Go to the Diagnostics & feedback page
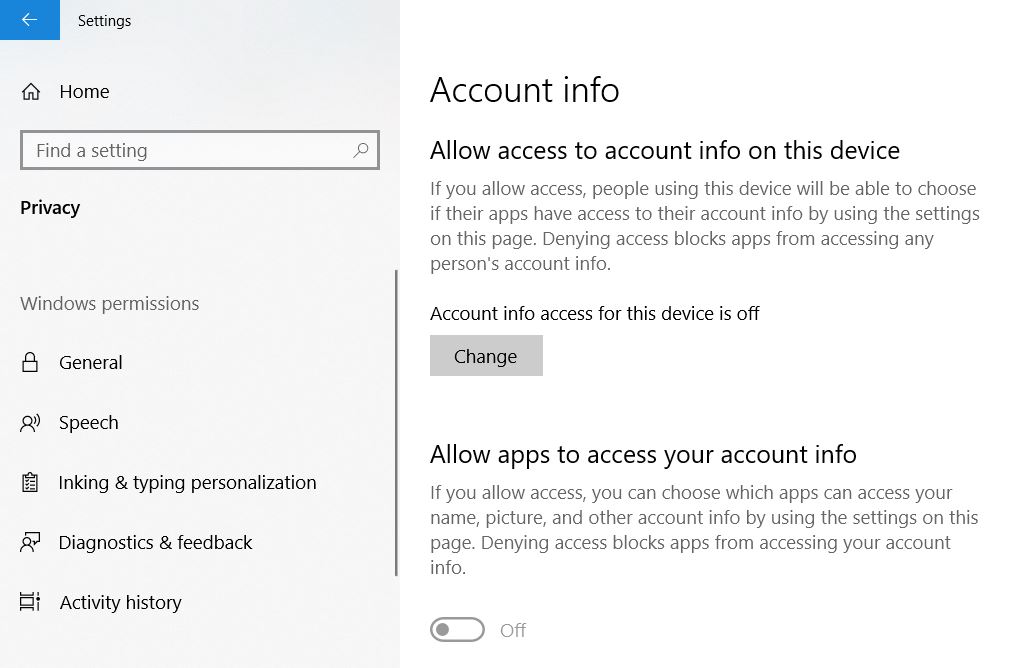1010x668 pixels. (155, 543)
